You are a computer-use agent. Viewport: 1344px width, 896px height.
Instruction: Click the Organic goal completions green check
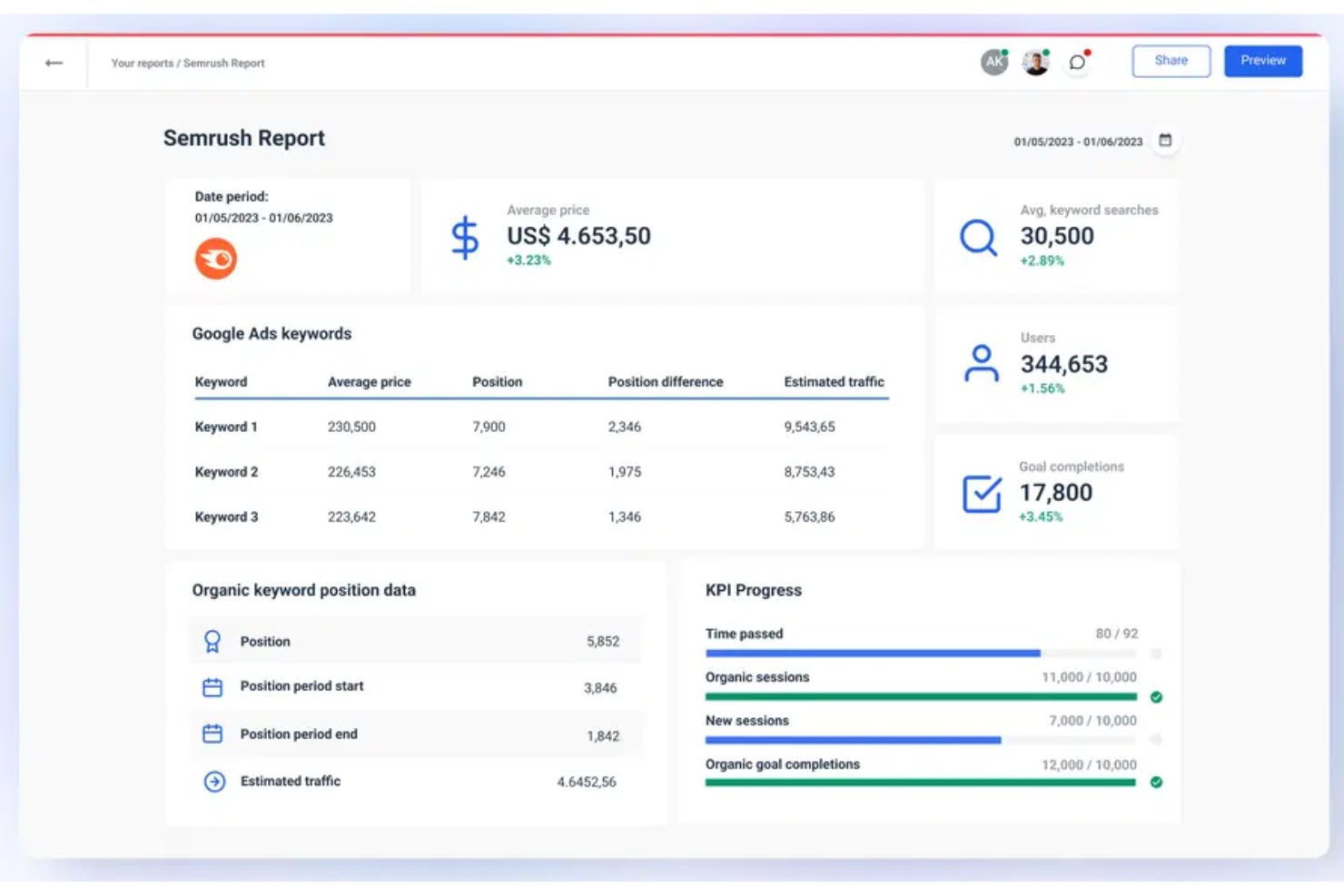point(1156,782)
